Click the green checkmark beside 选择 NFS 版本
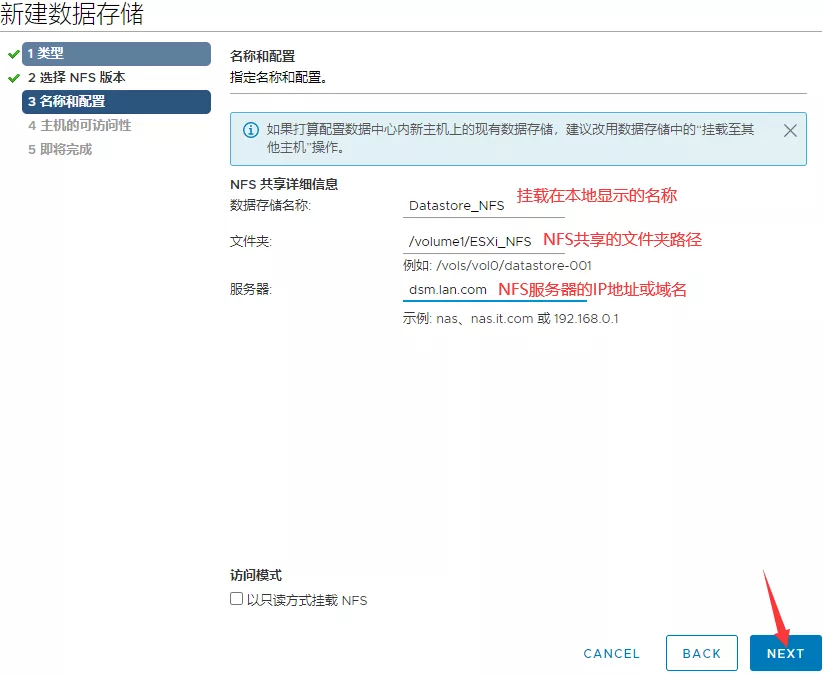Screen dimensions: 823x674 point(13,77)
